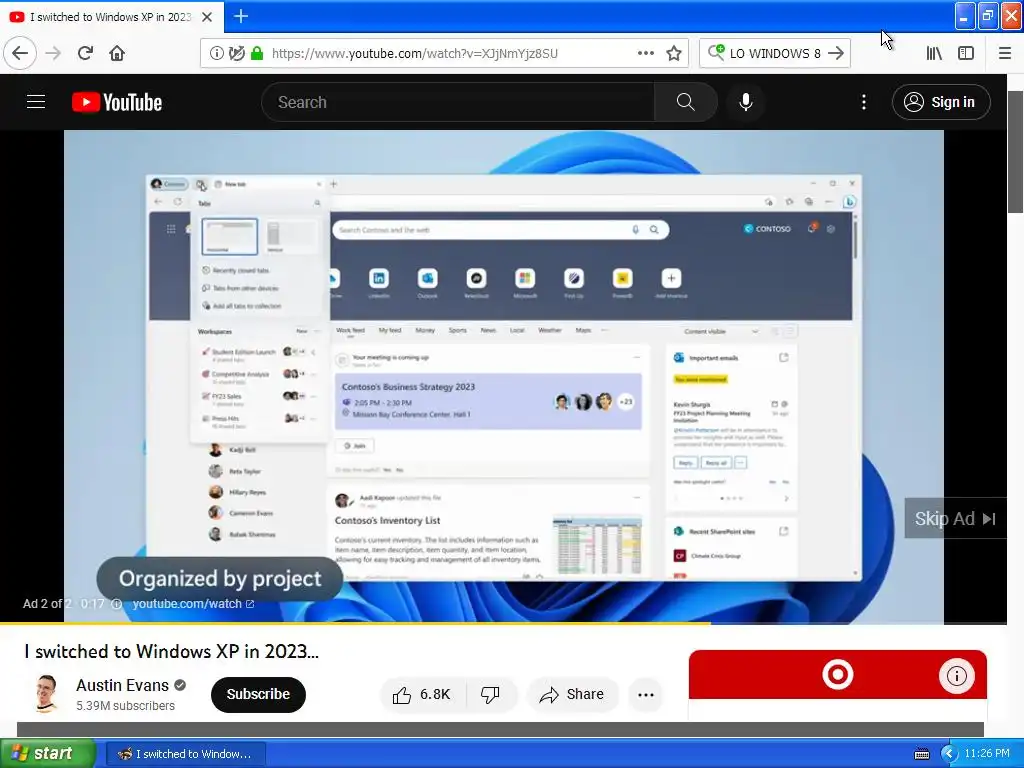This screenshot has width=1024, height=768.
Task: Run the search with the go arrow
Action: 836,53
